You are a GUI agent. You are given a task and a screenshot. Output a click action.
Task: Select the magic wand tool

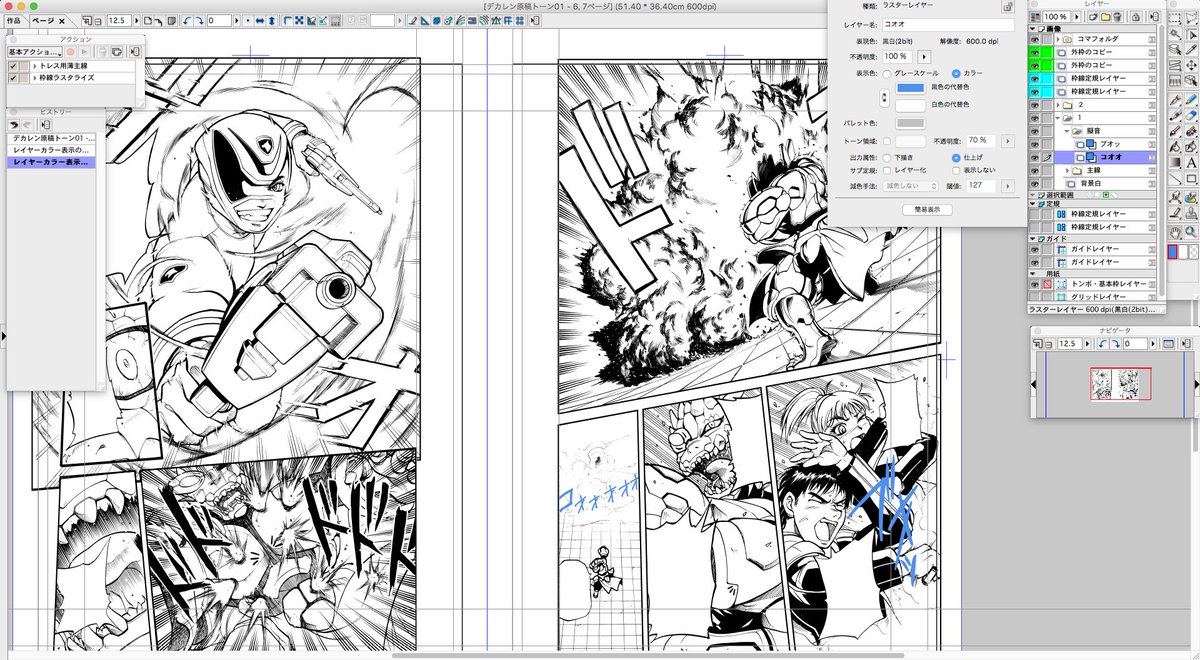[x=1175, y=34]
